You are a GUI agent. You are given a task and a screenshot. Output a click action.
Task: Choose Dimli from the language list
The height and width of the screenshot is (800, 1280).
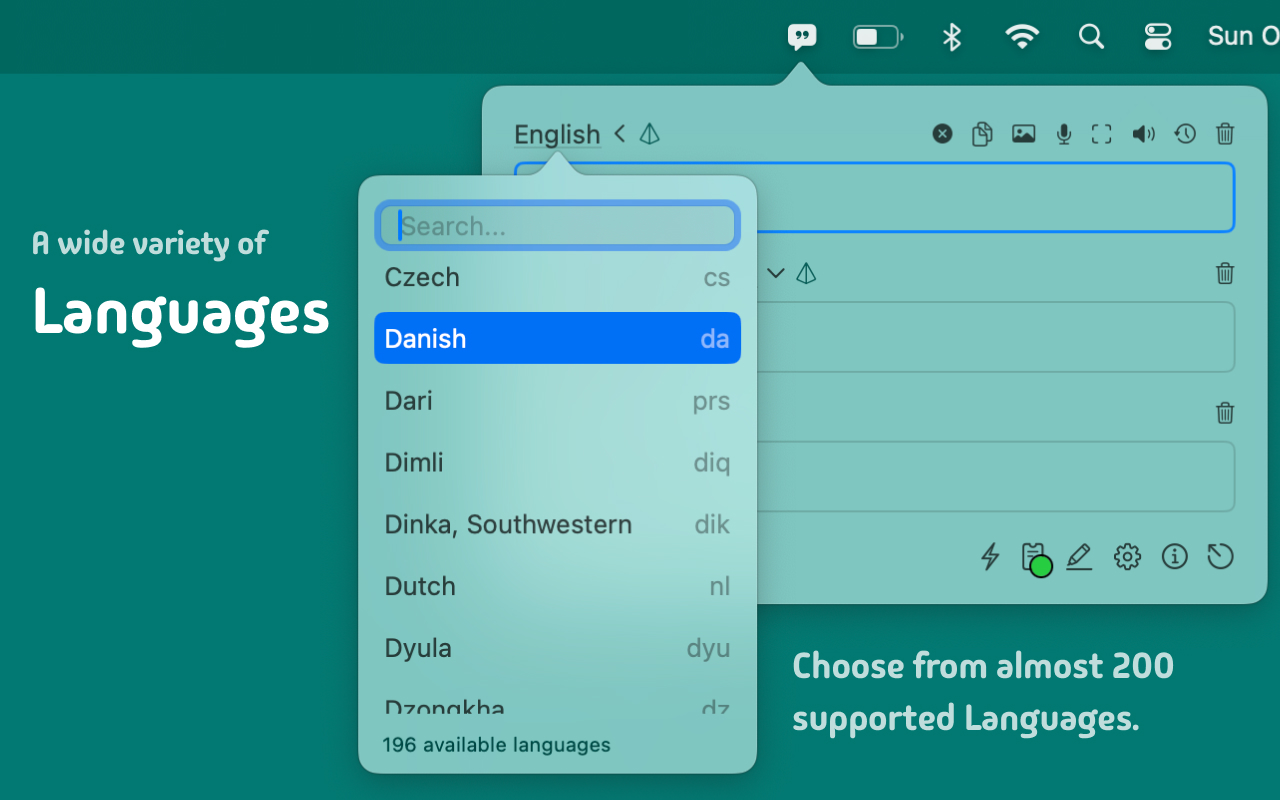(557, 463)
